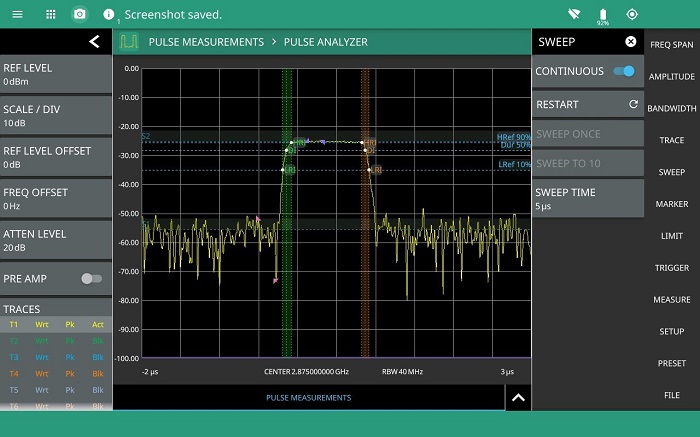Image resolution: width=700 pixels, height=437 pixels.
Task: Open the apps grid icon
Action: click(51, 14)
